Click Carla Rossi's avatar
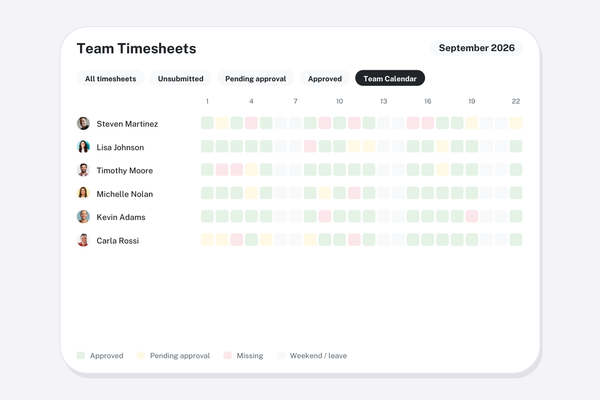Screen dimensions: 600x400 (83, 240)
